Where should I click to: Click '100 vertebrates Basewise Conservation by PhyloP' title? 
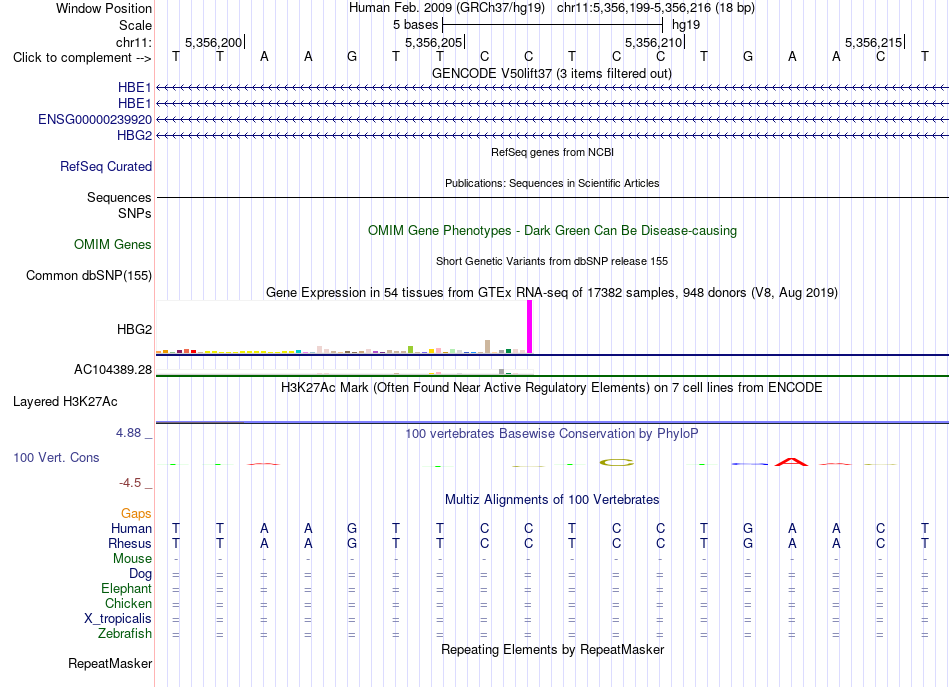pyautogui.click(x=552, y=433)
